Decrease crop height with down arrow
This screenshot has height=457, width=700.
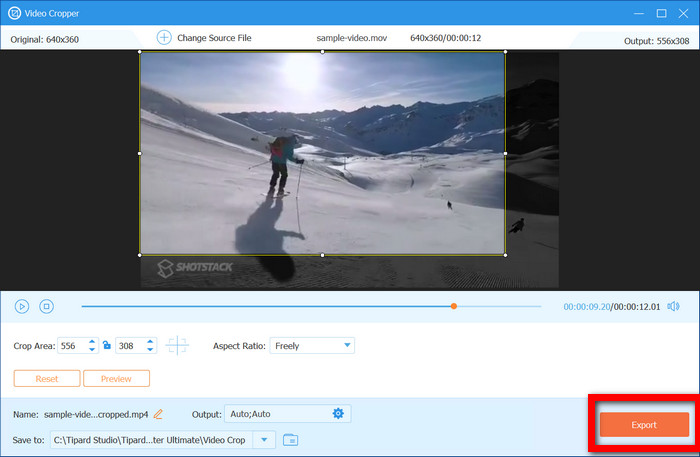click(x=150, y=349)
